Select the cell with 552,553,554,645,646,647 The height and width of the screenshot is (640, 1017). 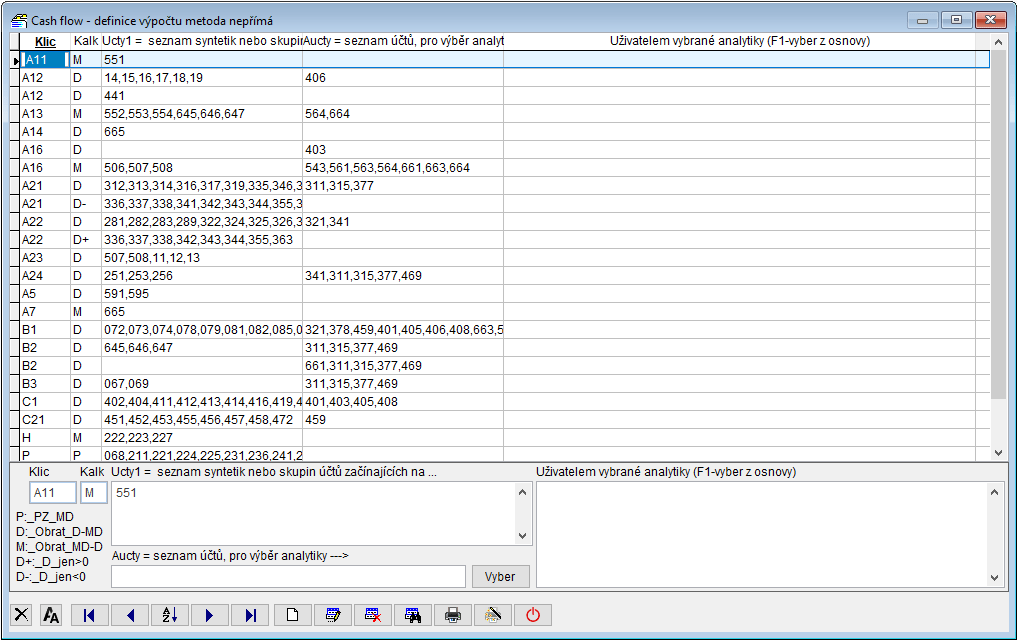coord(201,114)
